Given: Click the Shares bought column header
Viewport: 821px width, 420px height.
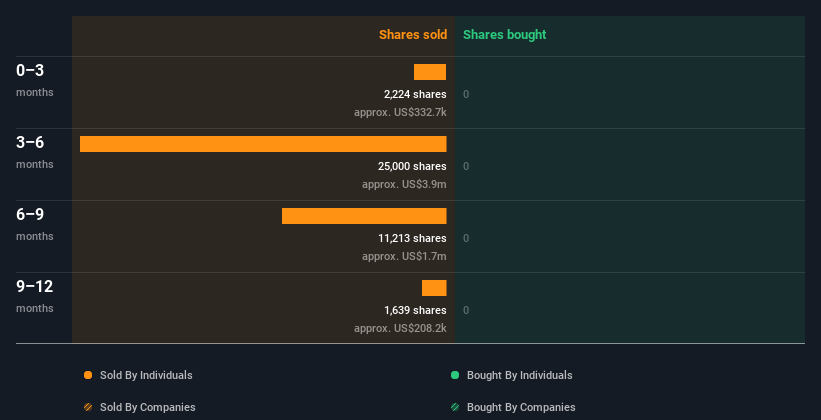Looking at the screenshot, I should click(505, 35).
